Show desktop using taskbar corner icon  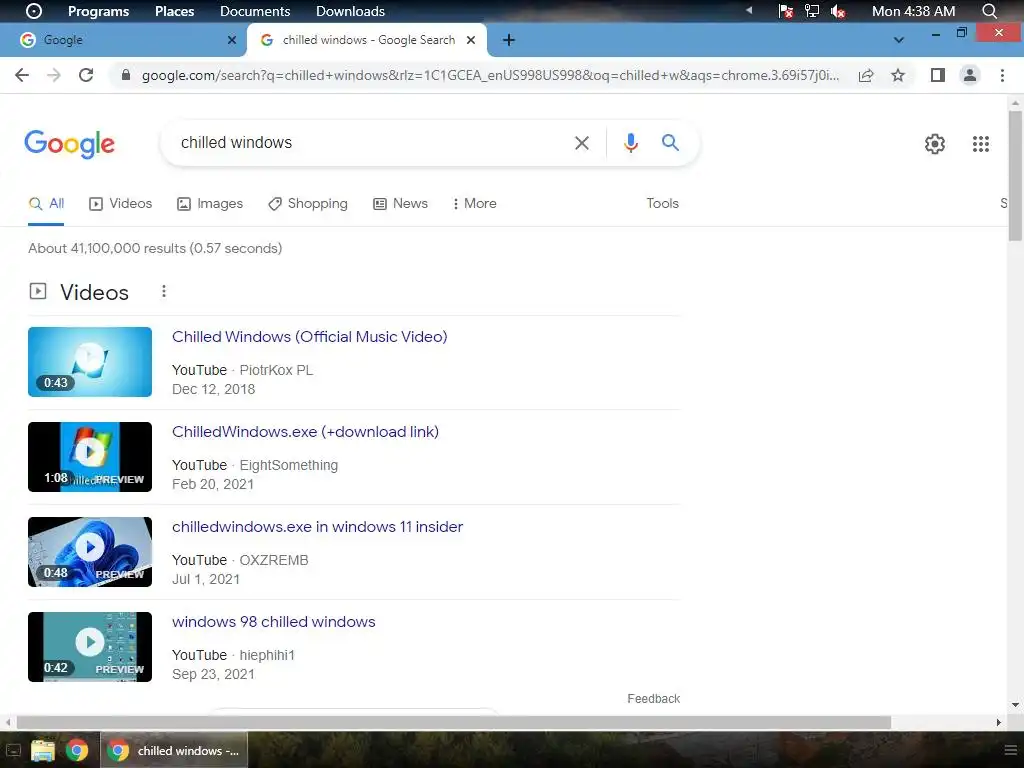click(x=13, y=750)
